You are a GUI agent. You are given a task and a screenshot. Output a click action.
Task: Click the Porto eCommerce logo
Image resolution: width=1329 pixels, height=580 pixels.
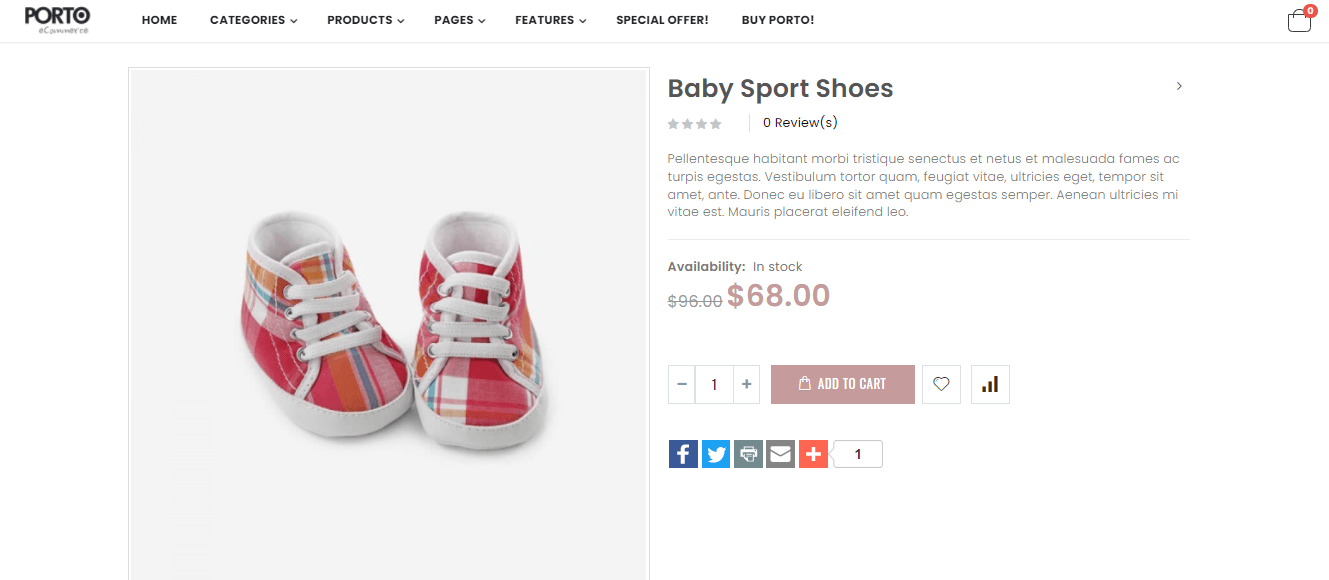pyautogui.click(x=57, y=20)
